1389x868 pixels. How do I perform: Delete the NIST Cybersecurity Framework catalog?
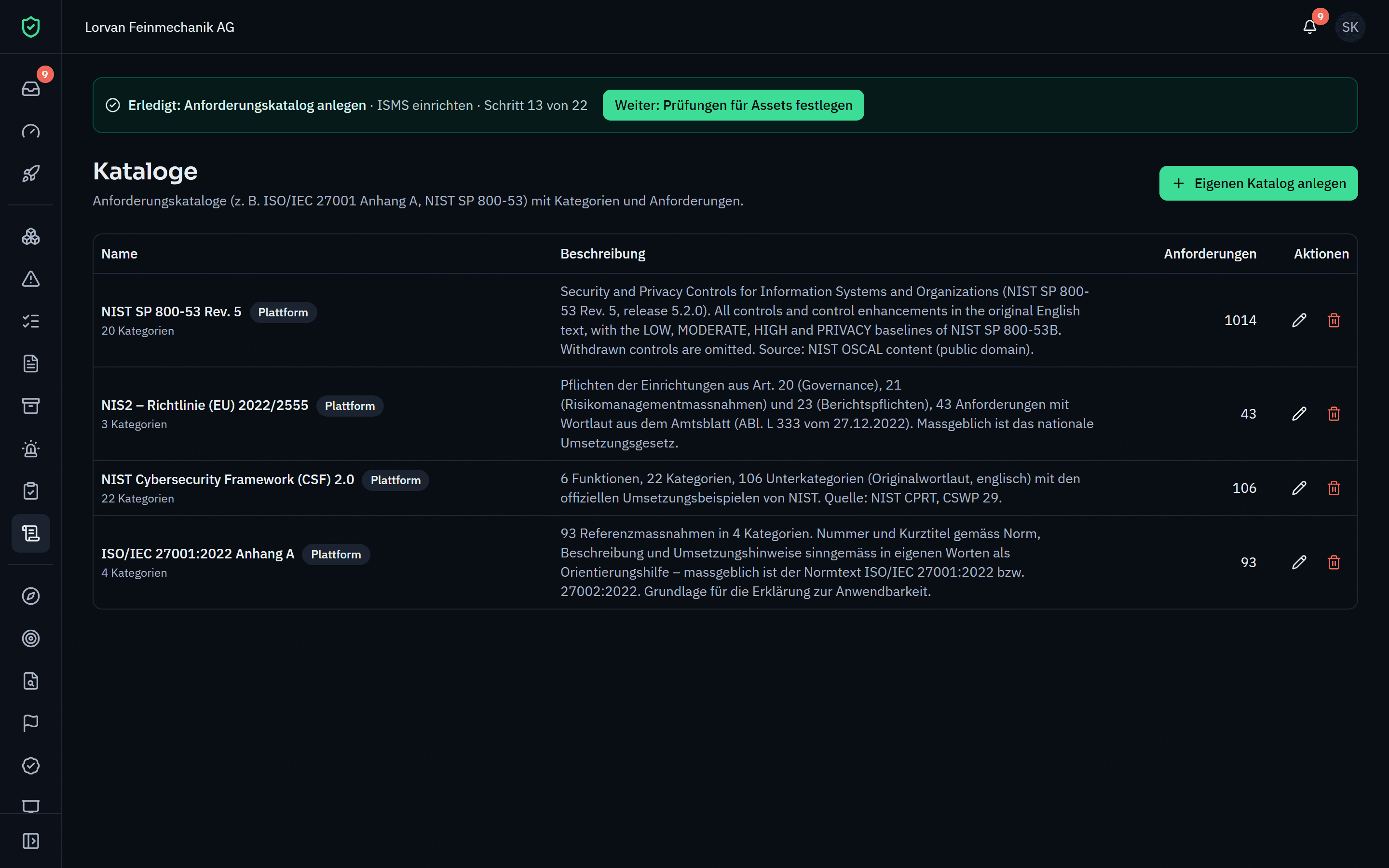click(x=1334, y=488)
